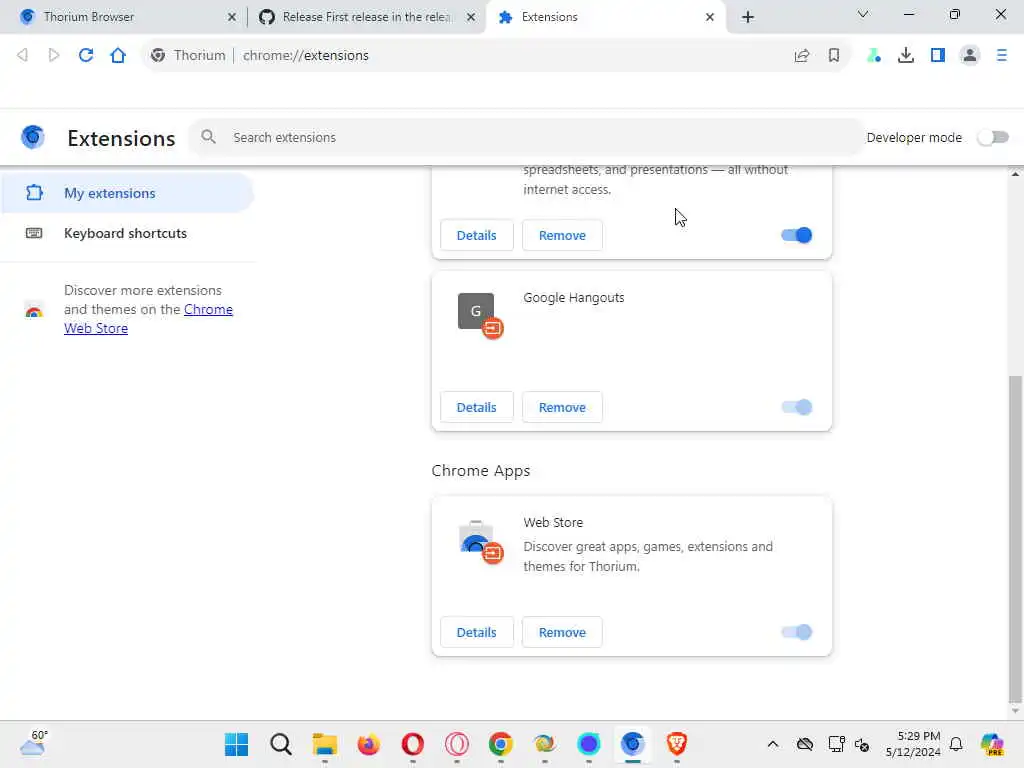Click the browser Forward arrow

(54, 56)
